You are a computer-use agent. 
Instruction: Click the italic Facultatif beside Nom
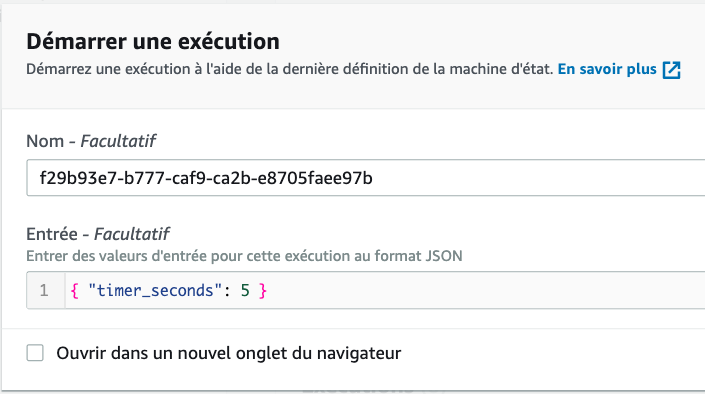pos(118,141)
